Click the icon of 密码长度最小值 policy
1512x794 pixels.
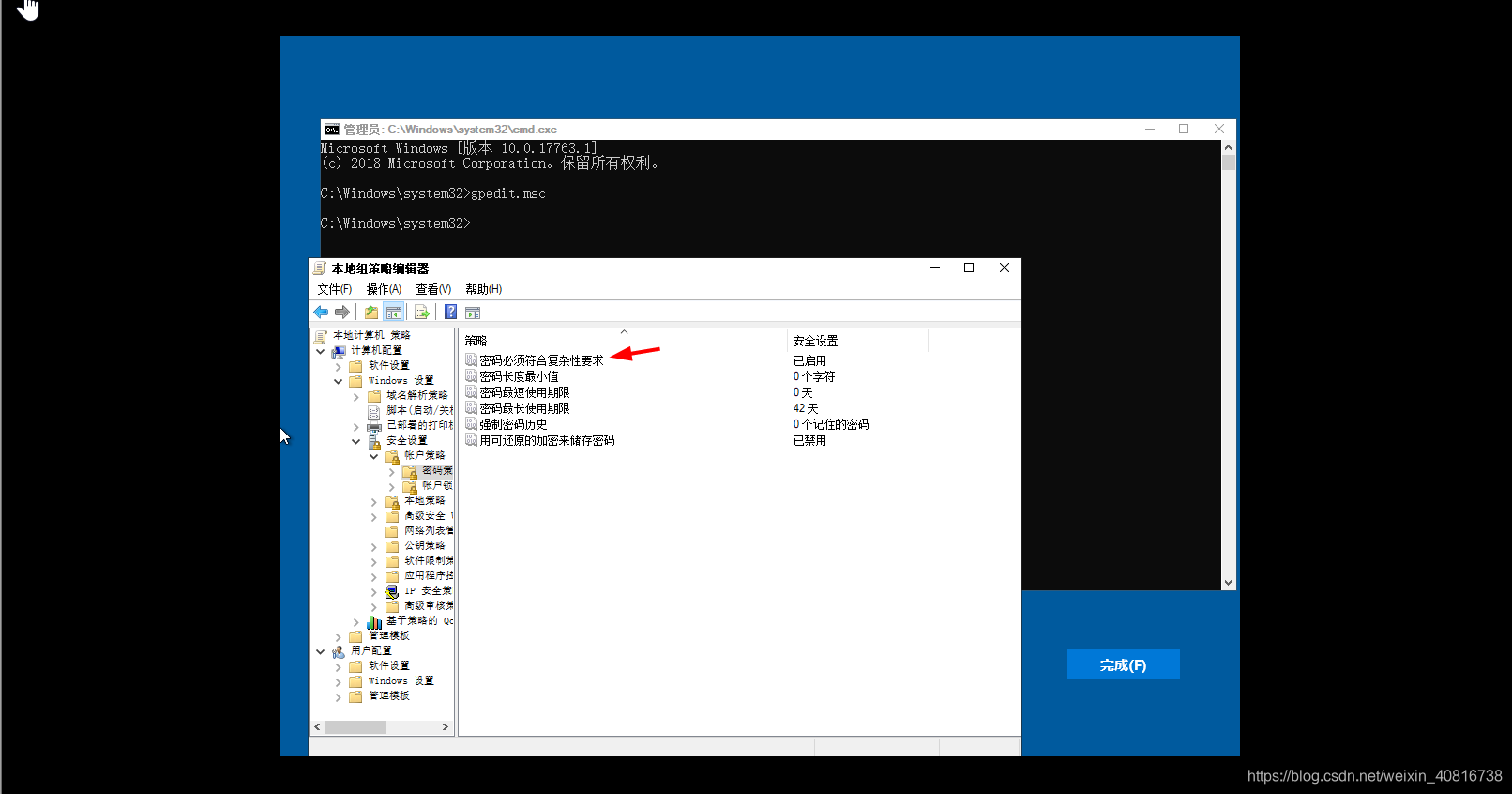[x=472, y=376]
